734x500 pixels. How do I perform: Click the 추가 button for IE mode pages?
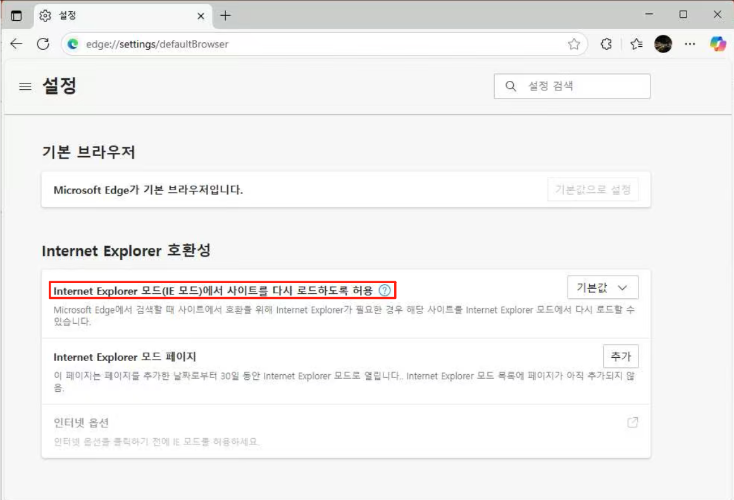pyautogui.click(x=621, y=357)
